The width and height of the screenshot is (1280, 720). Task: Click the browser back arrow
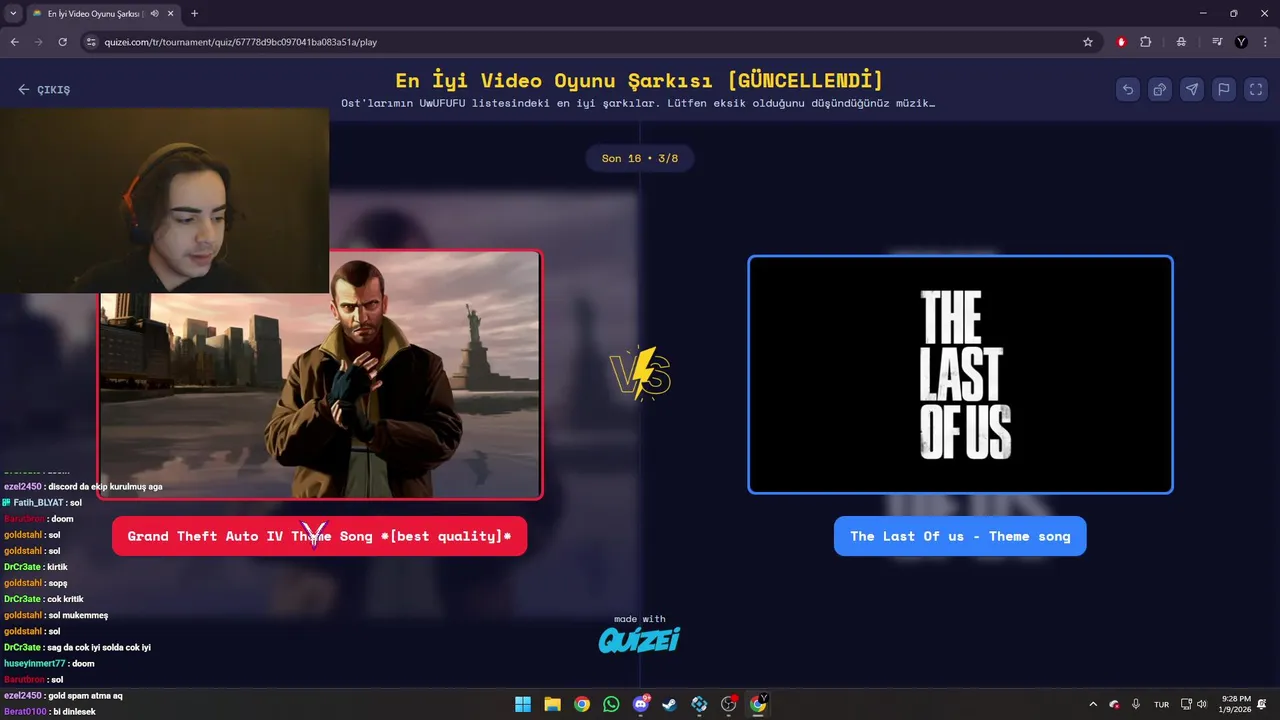14,42
